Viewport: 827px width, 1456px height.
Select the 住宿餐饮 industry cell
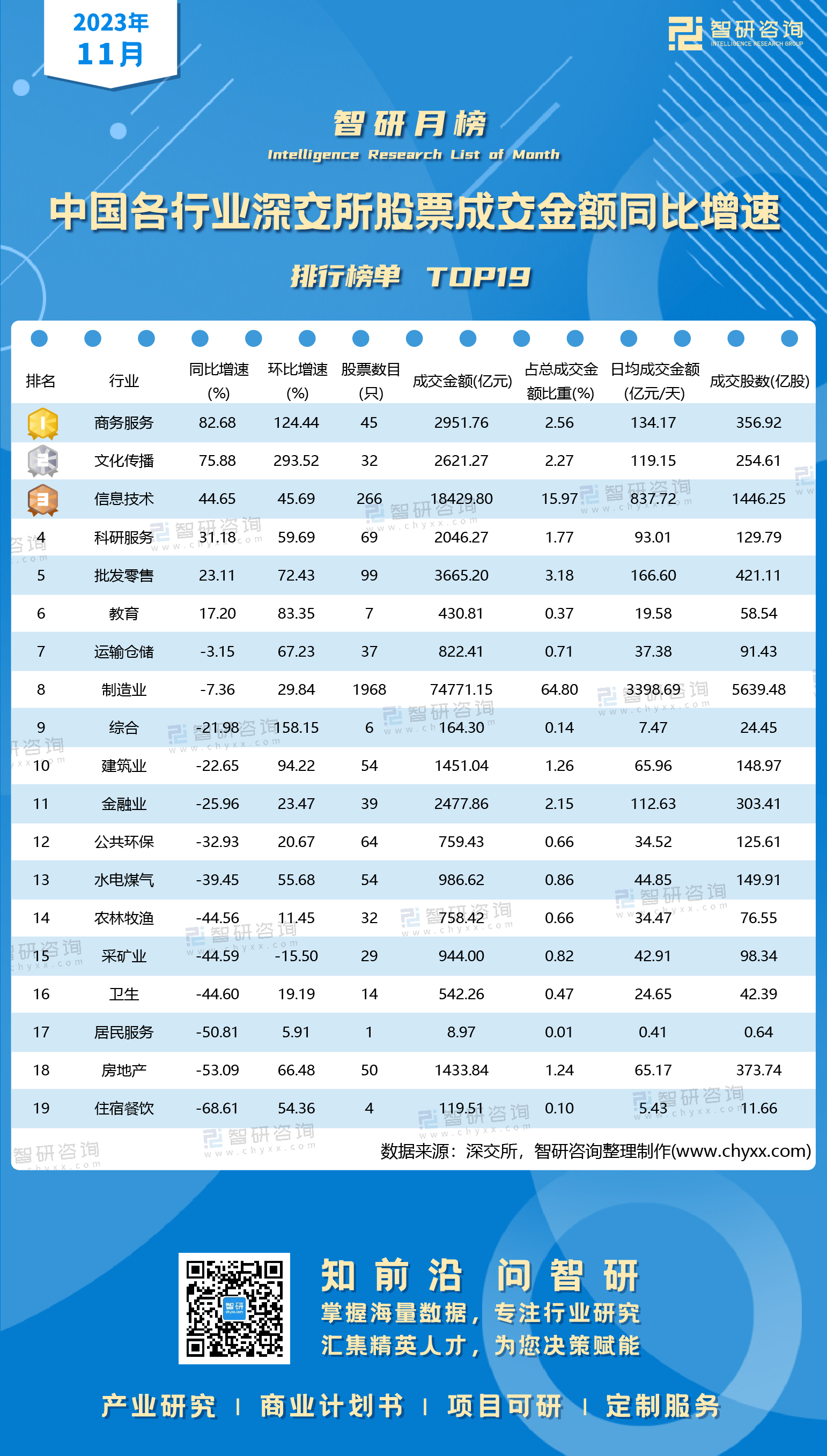point(124,1108)
